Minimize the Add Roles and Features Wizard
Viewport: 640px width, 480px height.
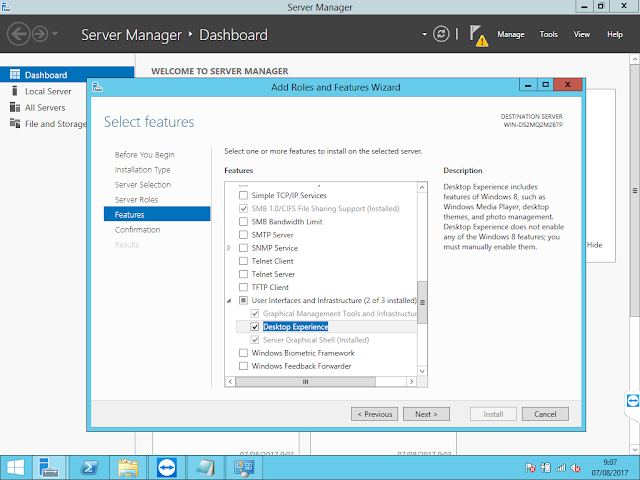click(528, 84)
